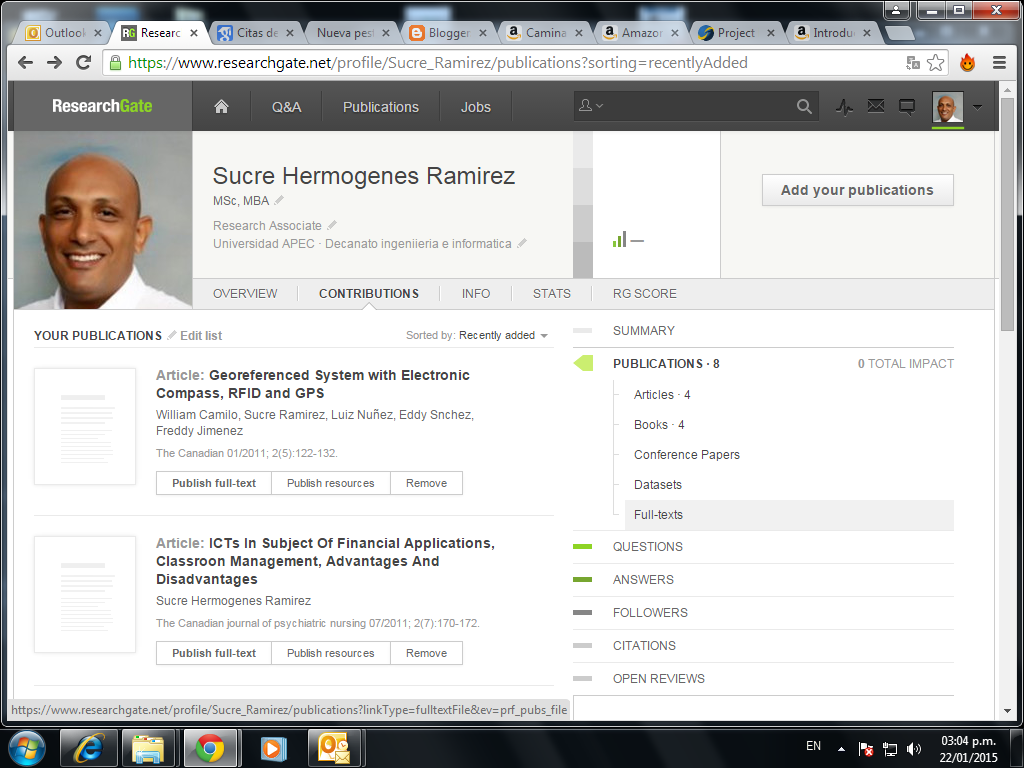1024x768 pixels.
Task: Open Jobs in the navigation bar
Action: pos(475,107)
